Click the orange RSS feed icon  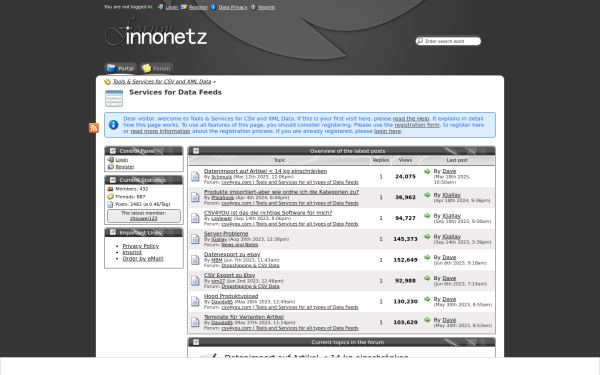(94, 128)
